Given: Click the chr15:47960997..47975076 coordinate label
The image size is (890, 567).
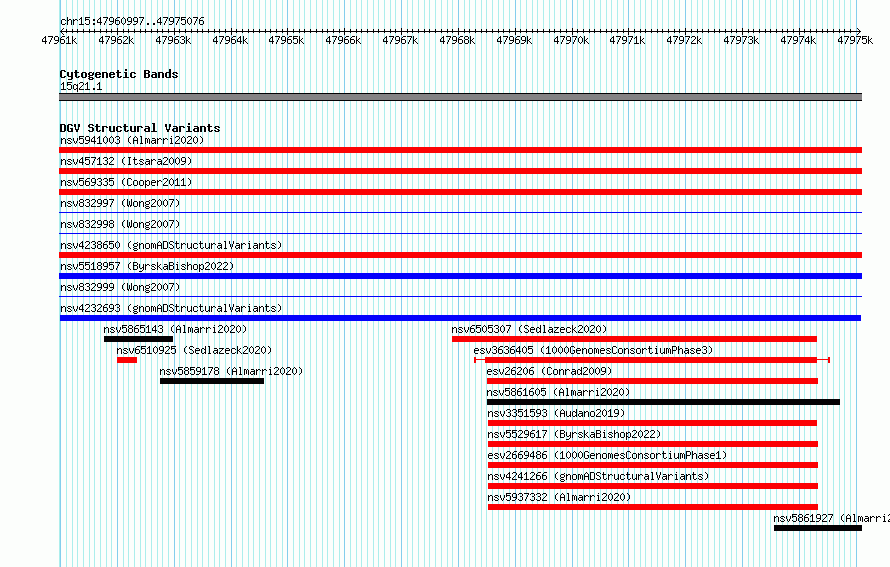Looking at the screenshot, I should [132, 21].
